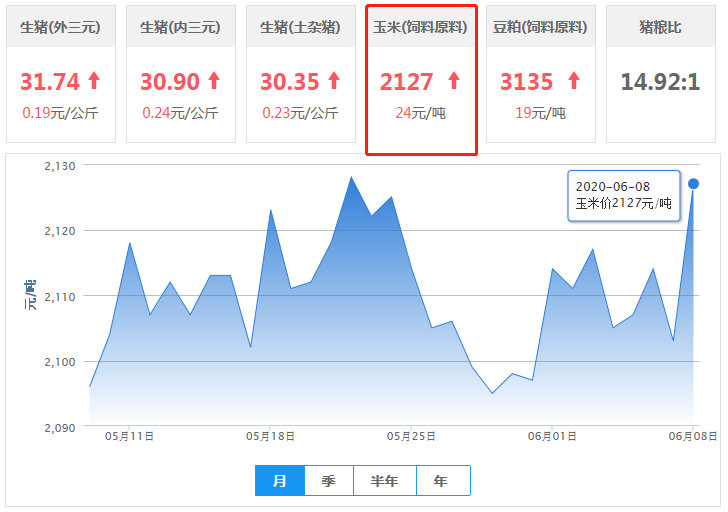Viewport: 728px width, 512px height.
Task: Switch chart to 半年 half-year view
Action: [384, 481]
